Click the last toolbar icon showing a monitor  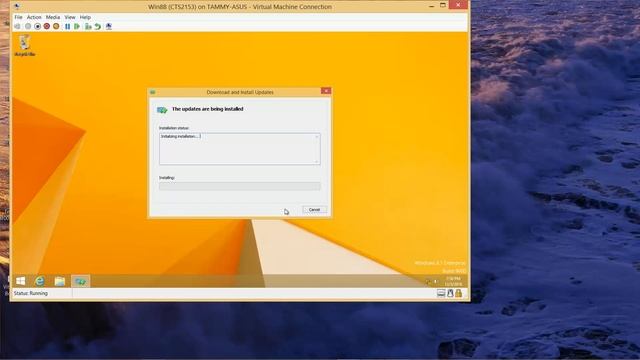(x=109, y=27)
